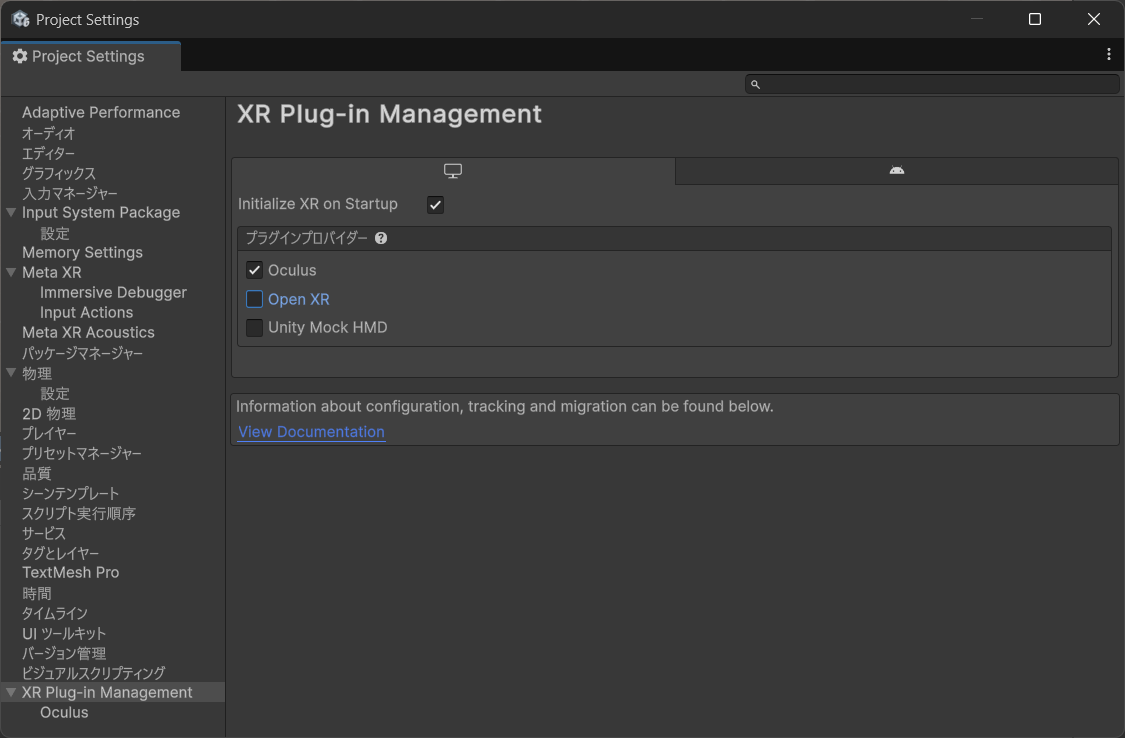Click the Open XR label link
1125x738 pixels.
click(298, 299)
